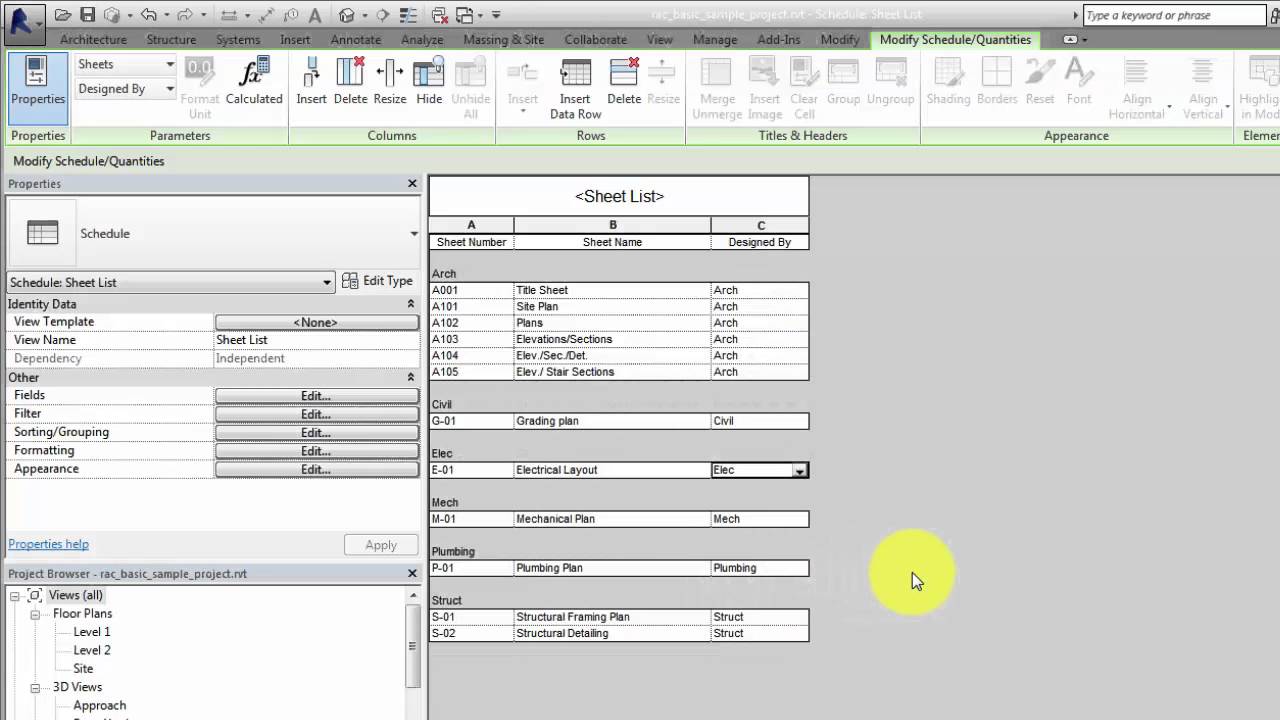Switch to the Structure ribbon tab
The height and width of the screenshot is (720, 1280).
(x=171, y=39)
